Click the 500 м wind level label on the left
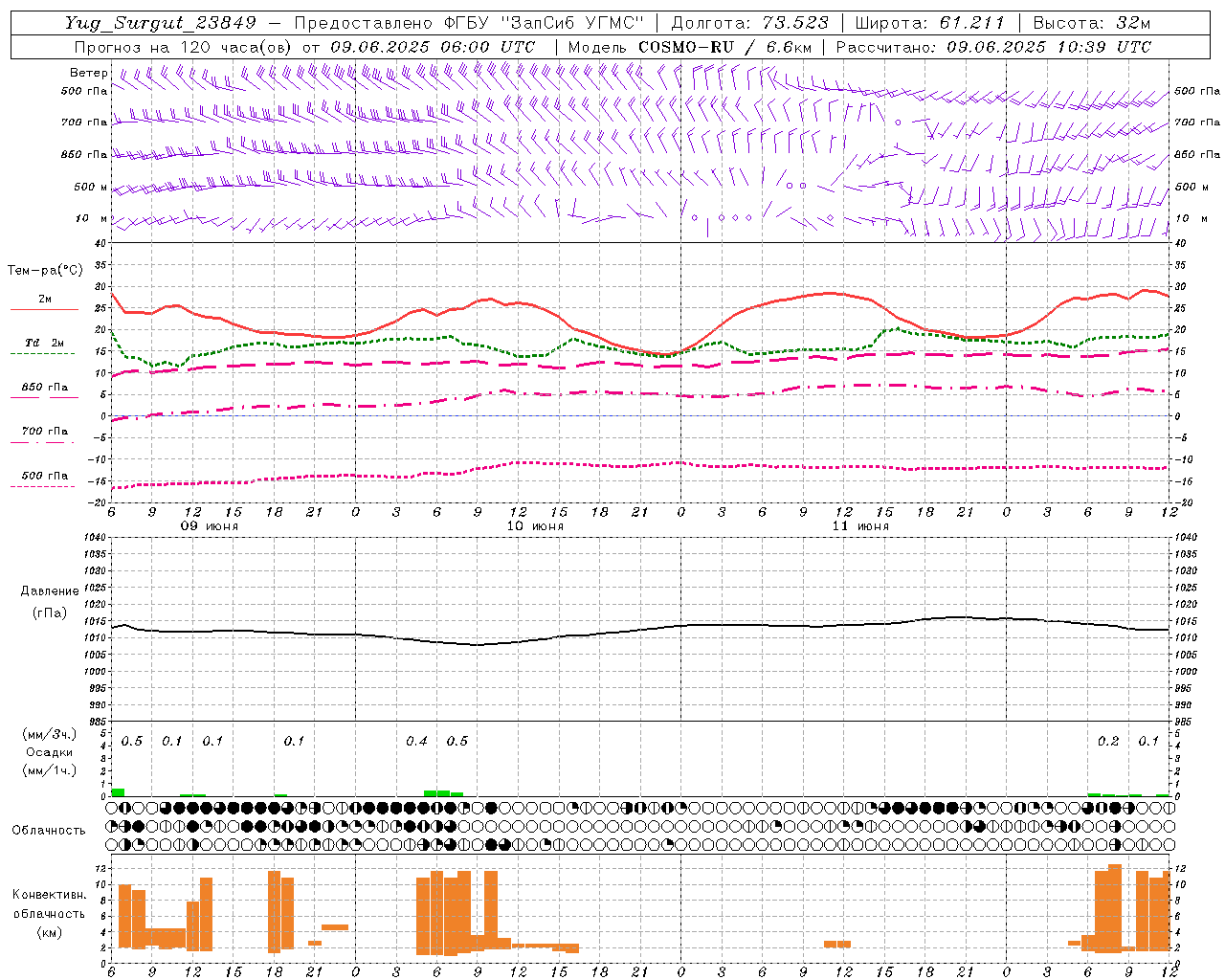 pyautogui.click(x=91, y=187)
